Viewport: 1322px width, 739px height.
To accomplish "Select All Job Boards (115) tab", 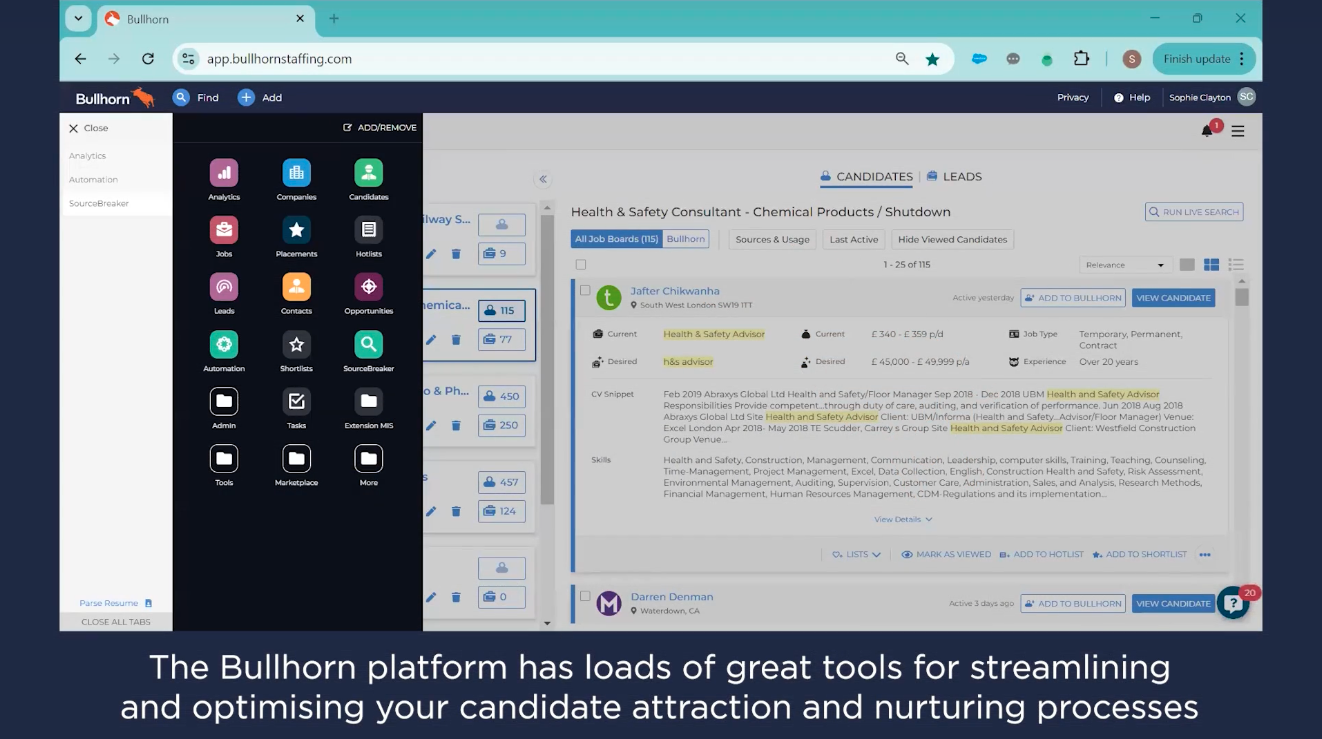I will [x=617, y=239].
